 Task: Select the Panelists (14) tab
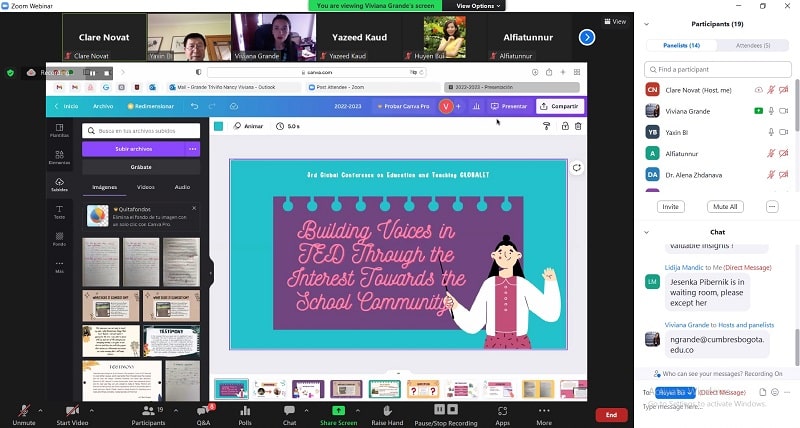tap(680, 46)
